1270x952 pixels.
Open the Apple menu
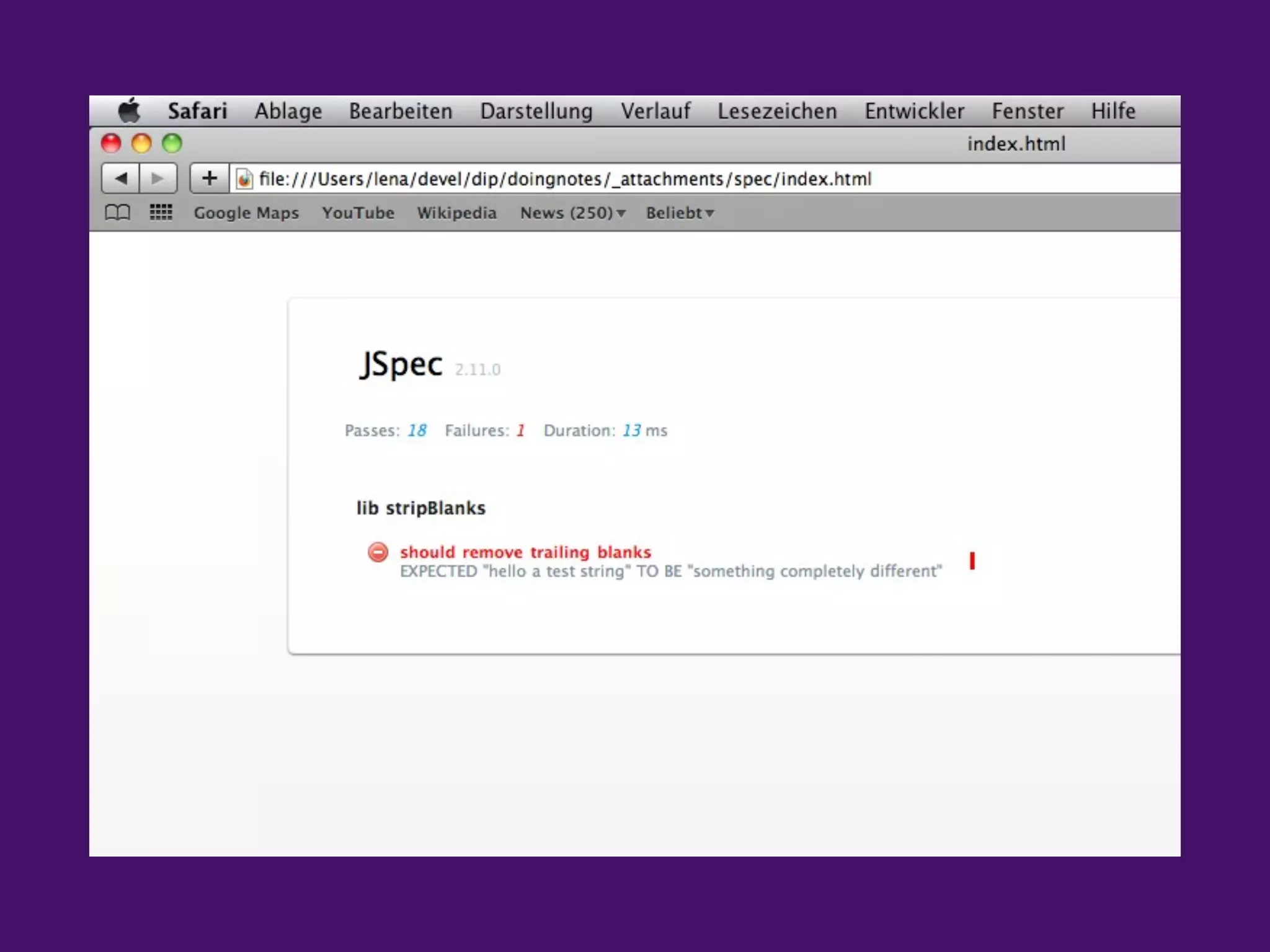click(130, 111)
